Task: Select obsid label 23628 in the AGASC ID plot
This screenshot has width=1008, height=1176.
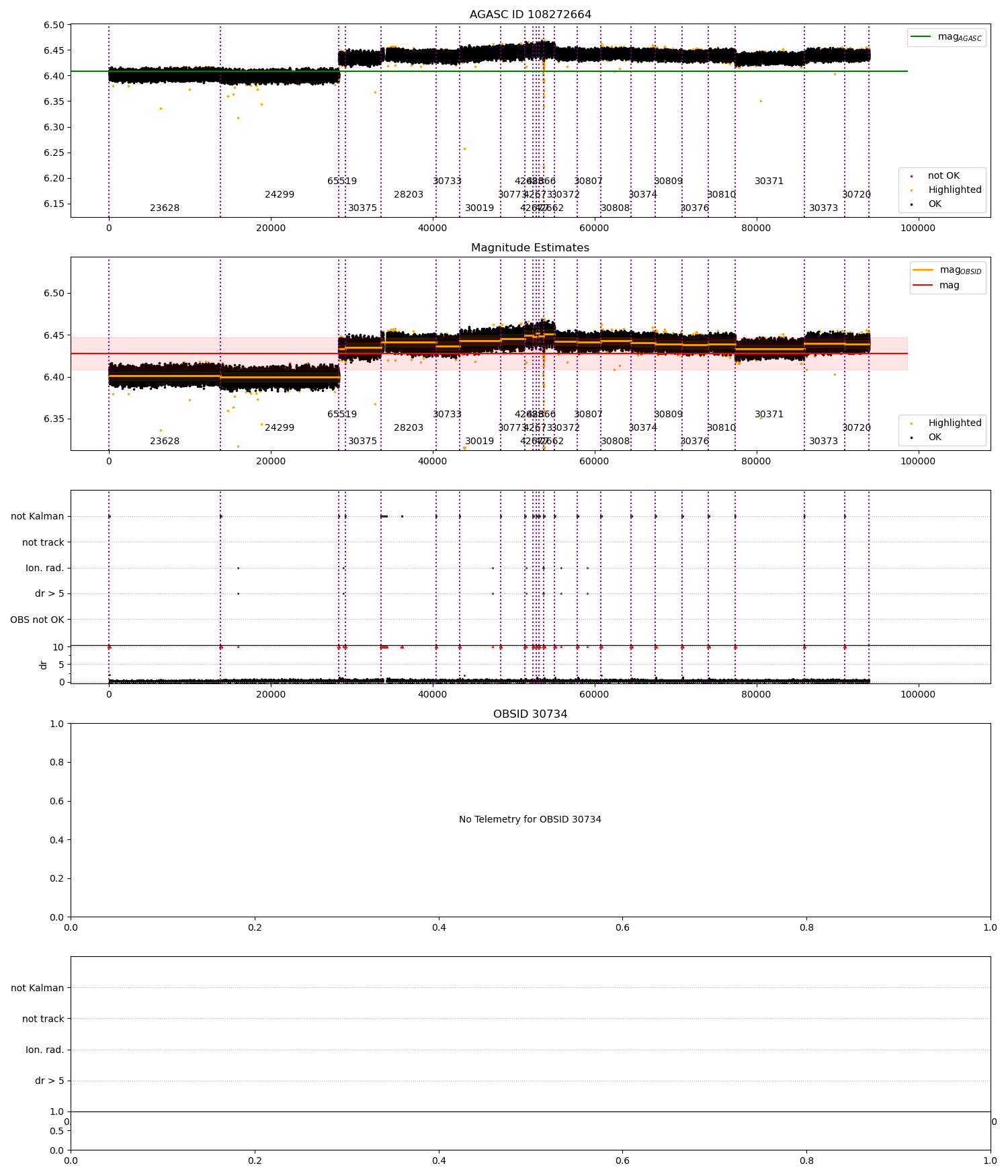Action: pyautogui.click(x=165, y=208)
